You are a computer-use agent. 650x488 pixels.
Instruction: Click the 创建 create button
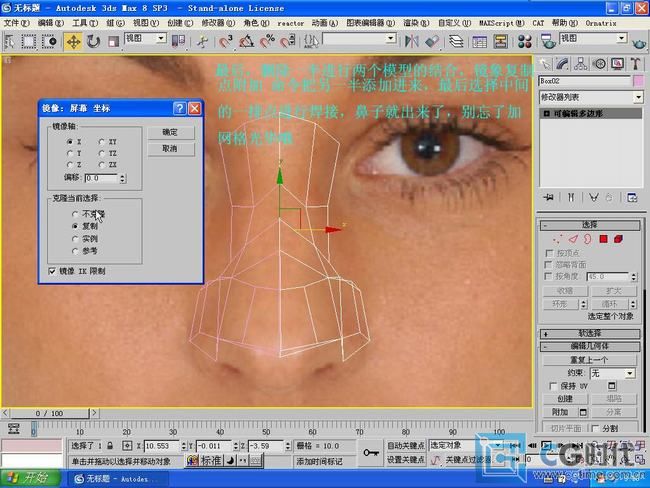[565, 399]
